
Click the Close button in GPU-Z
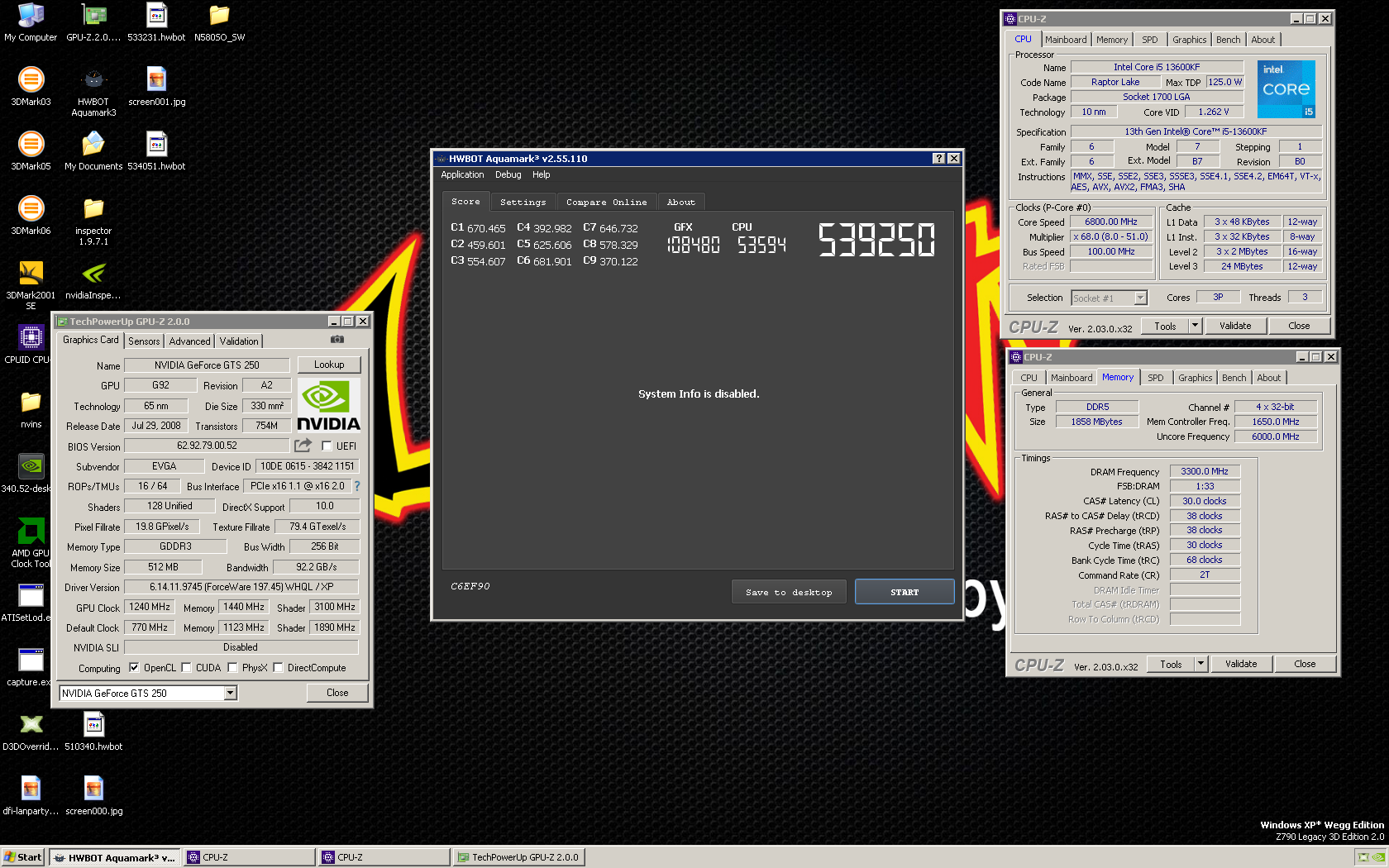coord(337,693)
